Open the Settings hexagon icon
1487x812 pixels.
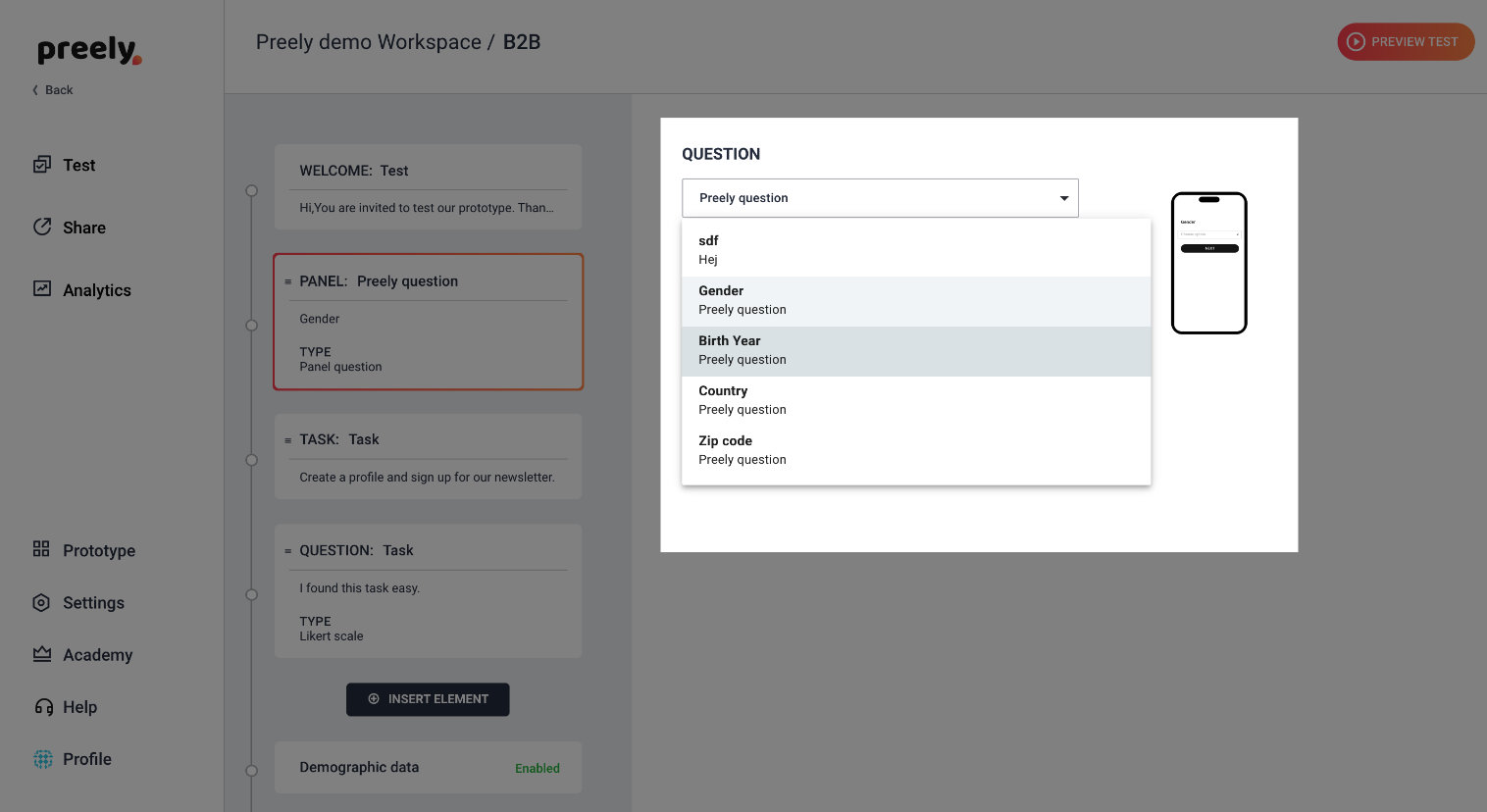tap(41, 602)
